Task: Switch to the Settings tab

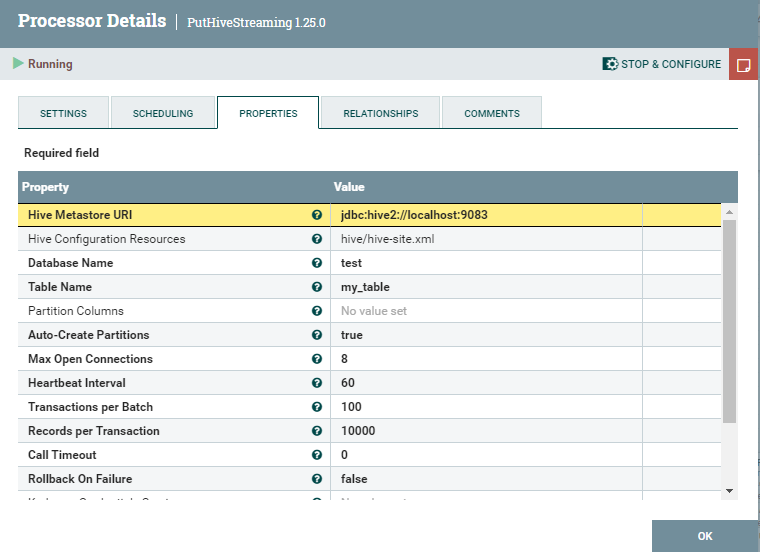Action: pyautogui.click(x=63, y=113)
